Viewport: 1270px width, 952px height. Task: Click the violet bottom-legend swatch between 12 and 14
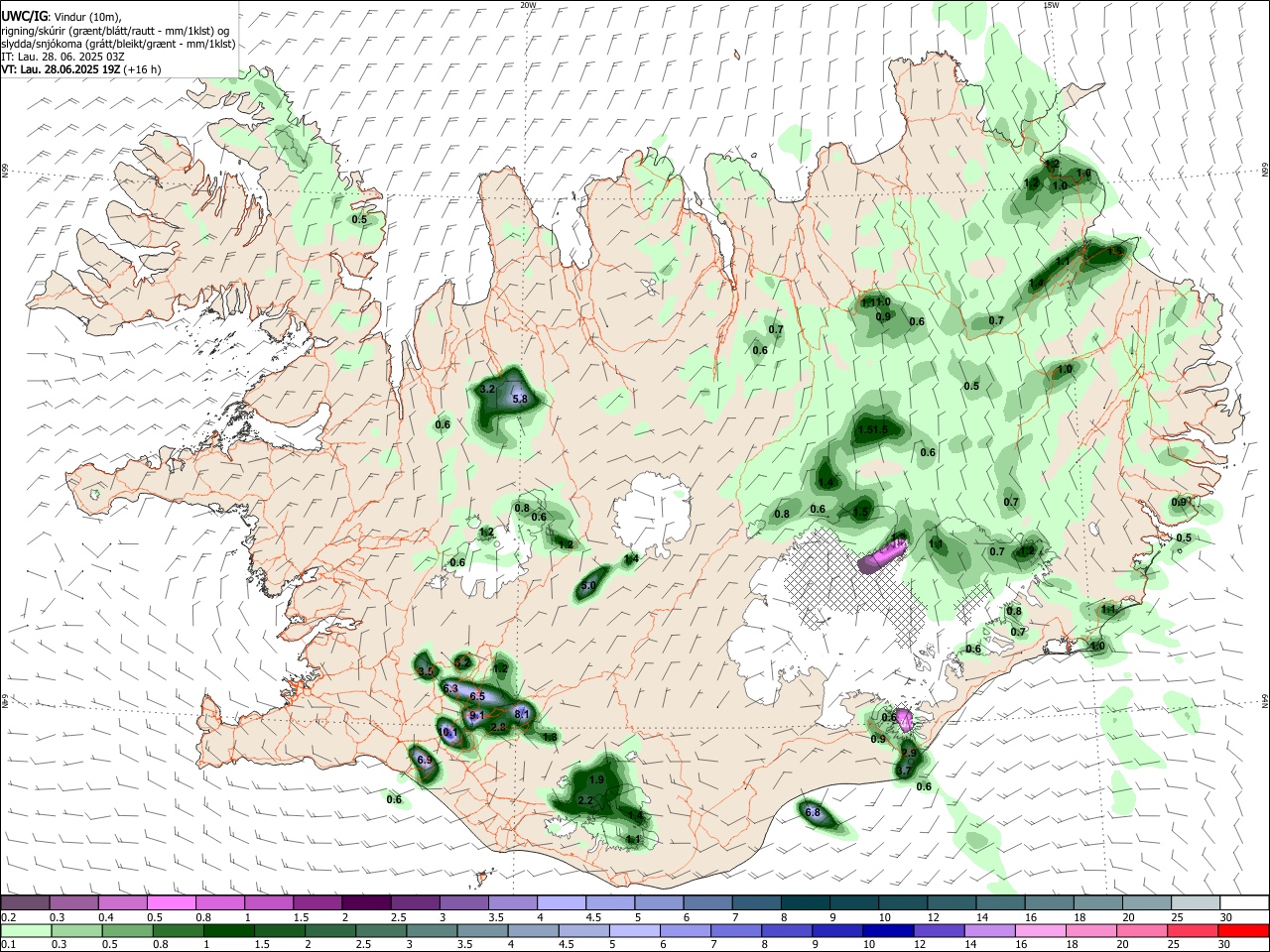939,930
